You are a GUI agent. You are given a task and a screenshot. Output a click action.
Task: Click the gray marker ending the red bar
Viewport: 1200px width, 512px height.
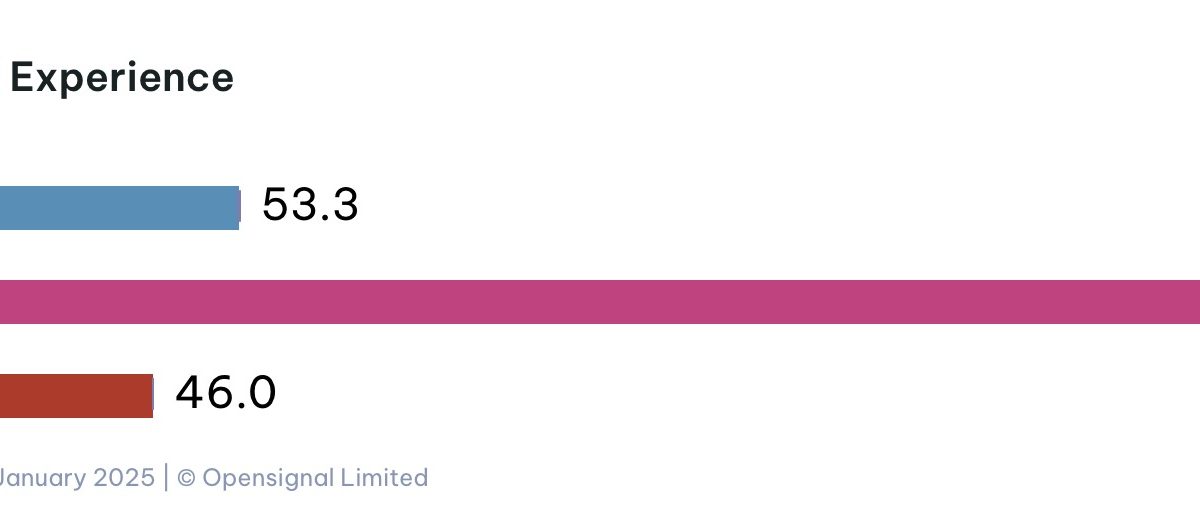pyautogui.click(x=153, y=396)
